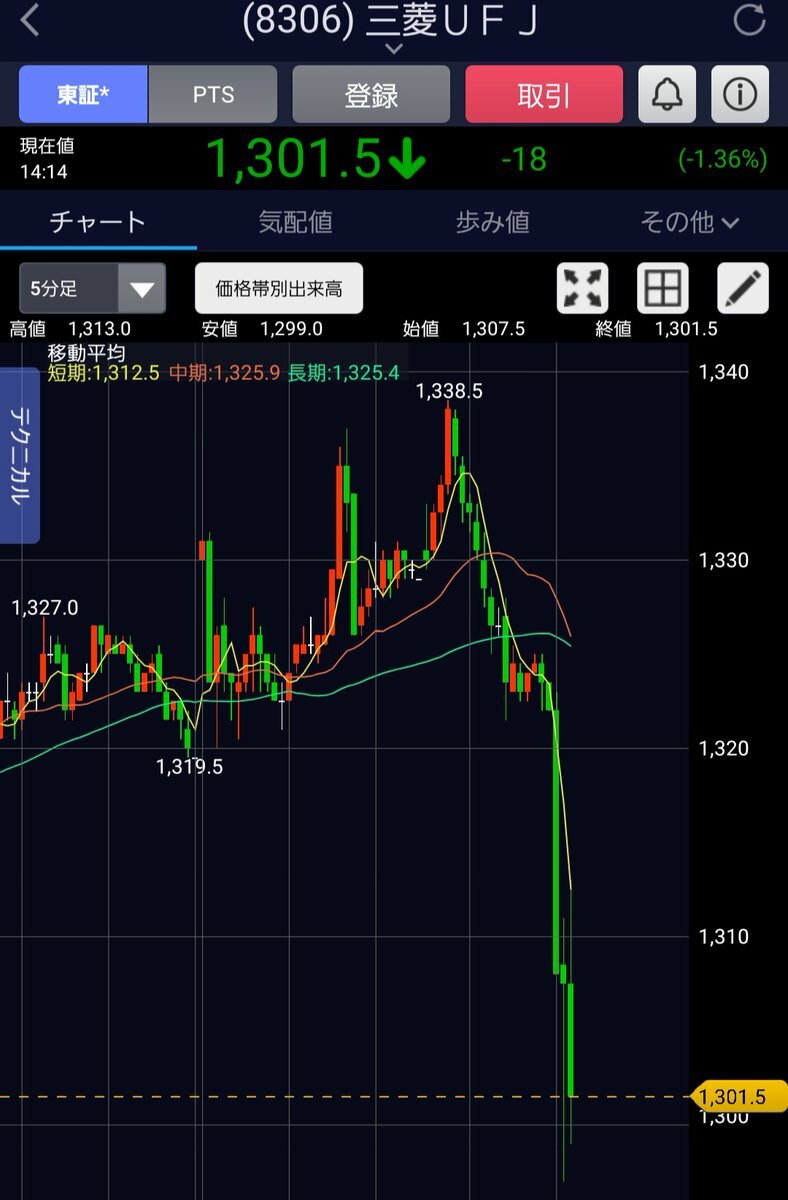Tap 長期:1,325.4 moving average label
The image size is (788, 1200).
[x=344, y=373]
